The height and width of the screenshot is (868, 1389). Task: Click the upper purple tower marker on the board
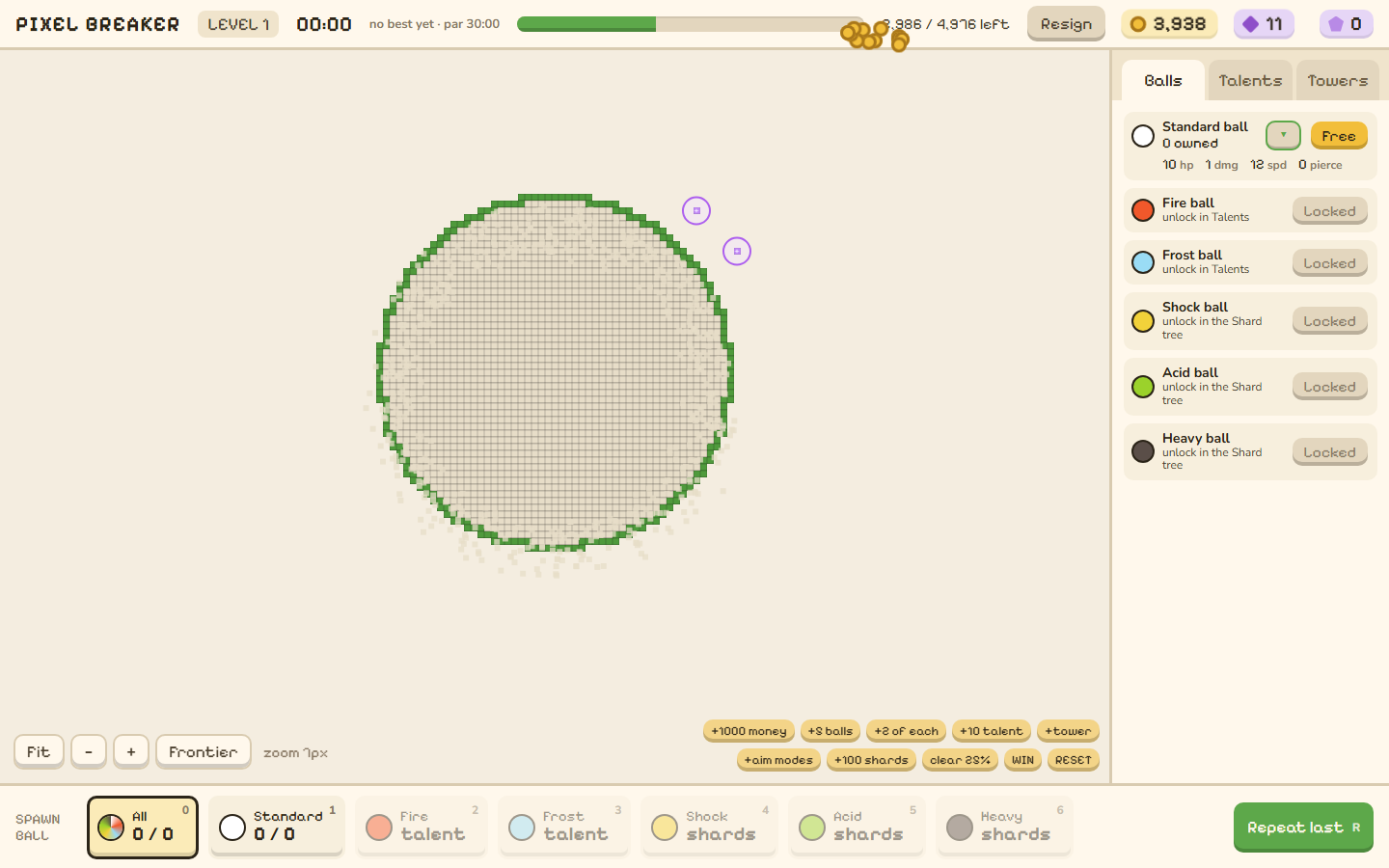tap(696, 210)
